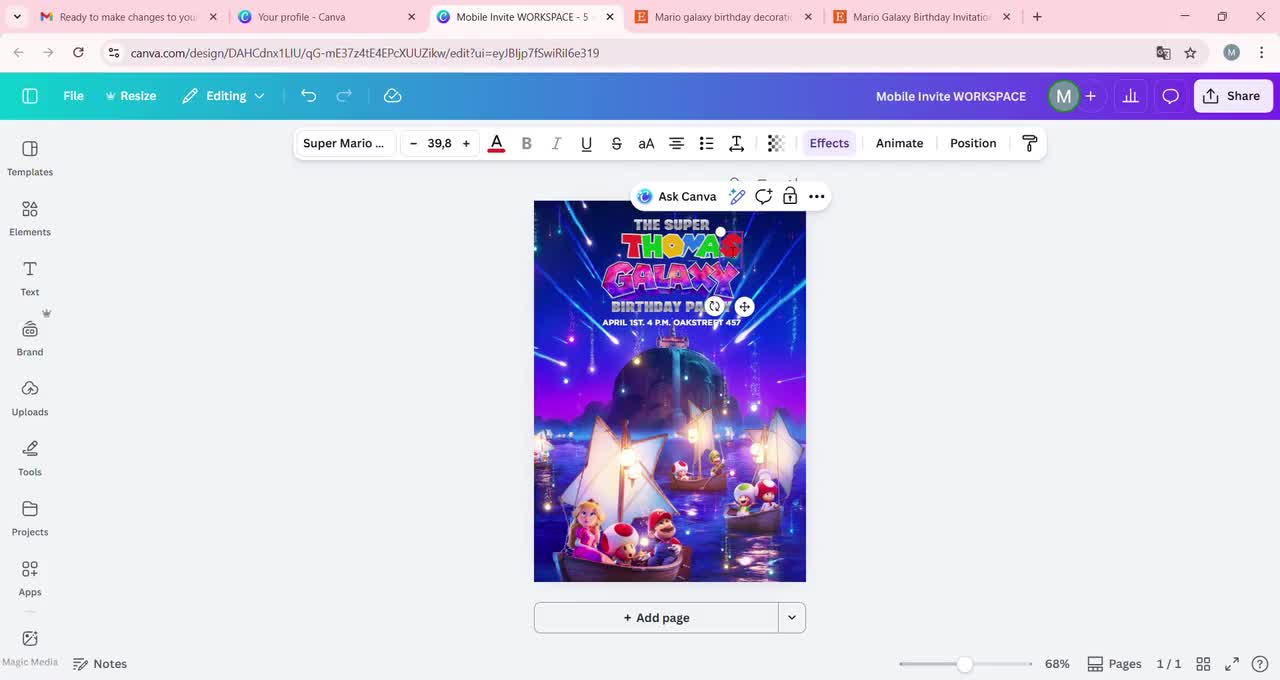Toggle italic formatting
This screenshot has height=680, width=1280.
pyautogui.click(x=556, y=143)
